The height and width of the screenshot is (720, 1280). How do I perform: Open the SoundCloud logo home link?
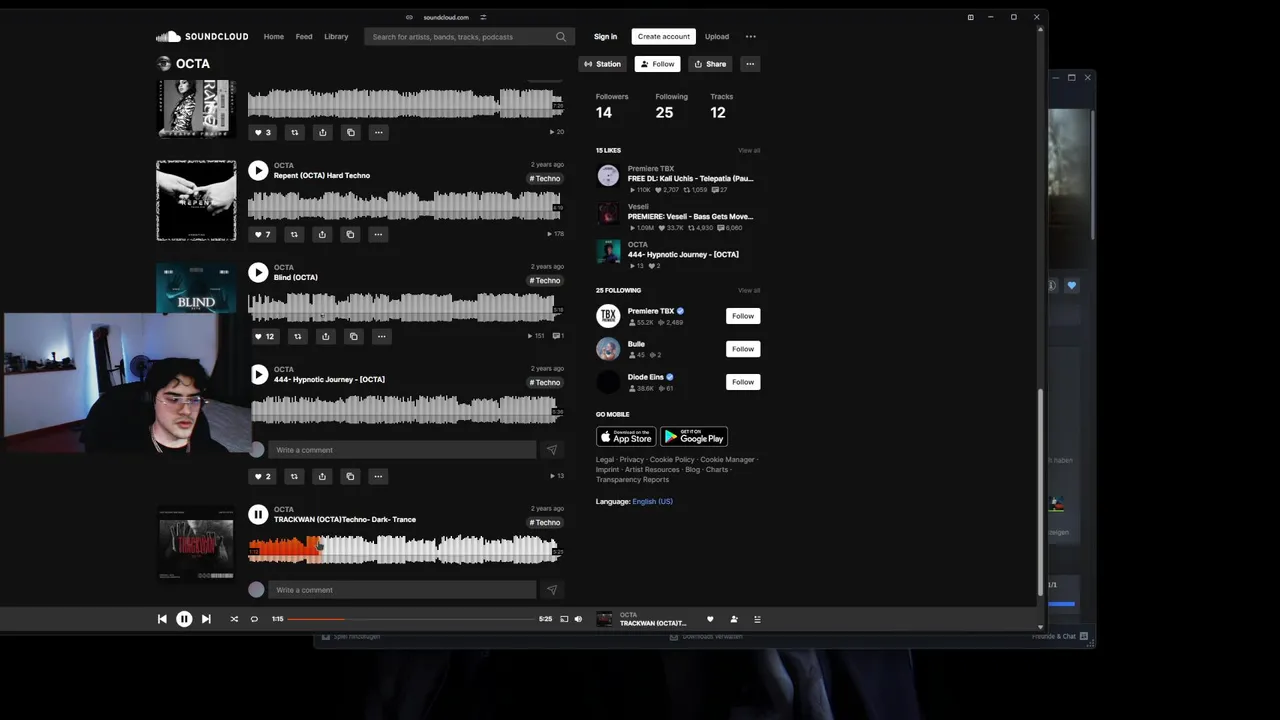(x=202, y=37)
